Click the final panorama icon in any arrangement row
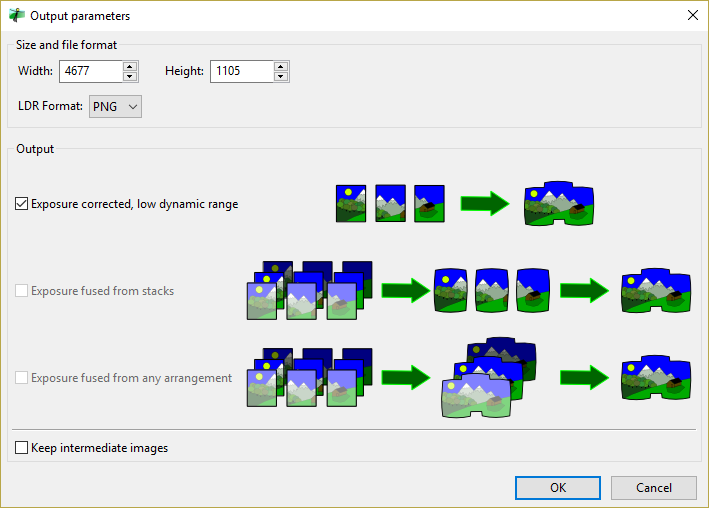The image size is (709, 508). 656,377
